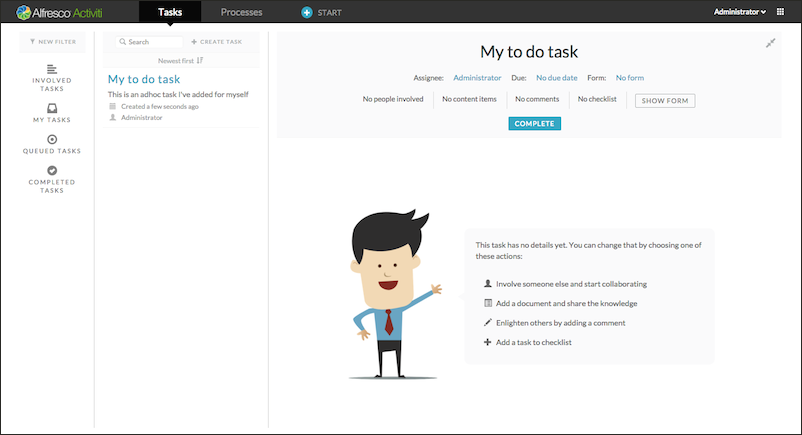Click the No due date link

point(556,77)
